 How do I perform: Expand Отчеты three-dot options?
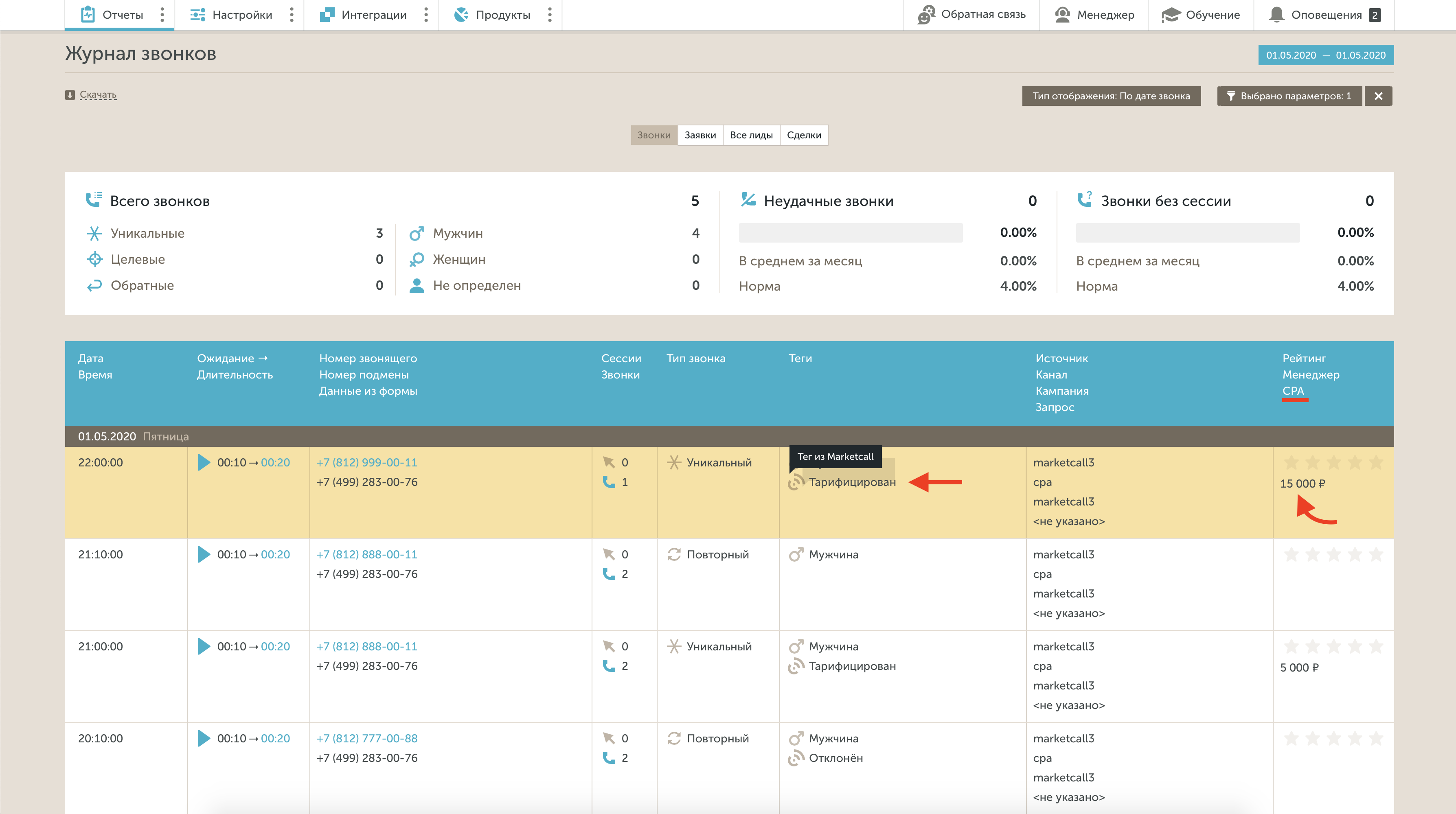pyautogui.click(x=162, y=15)
